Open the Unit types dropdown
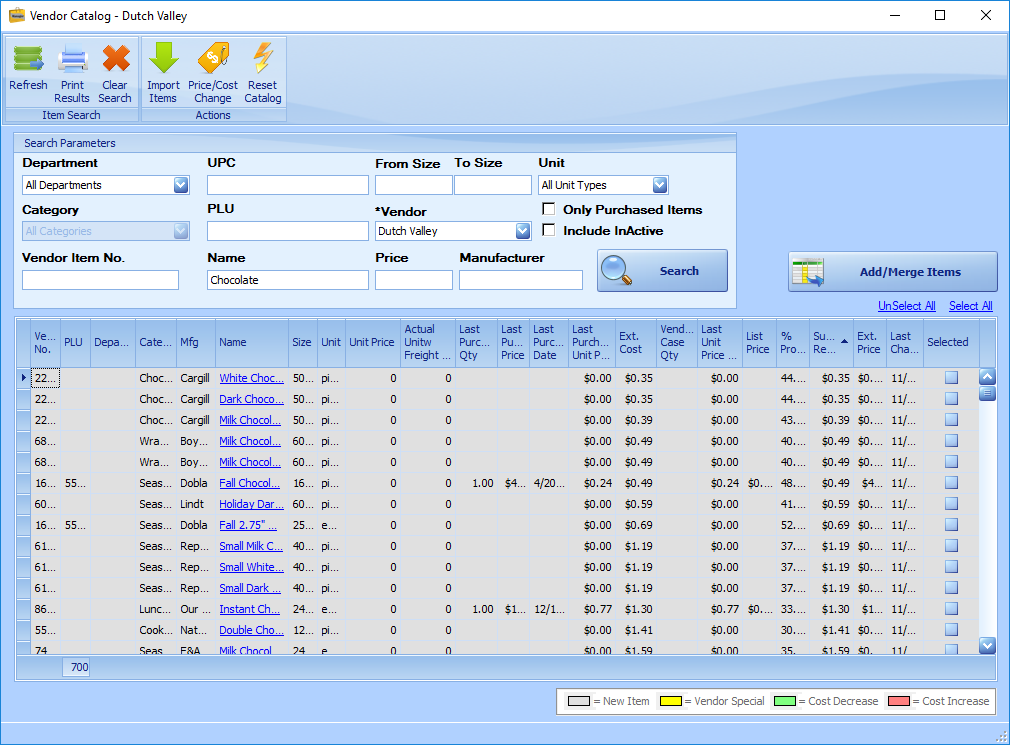The width and height of the screenshot is (1010, 745). [x=659, y=185]
